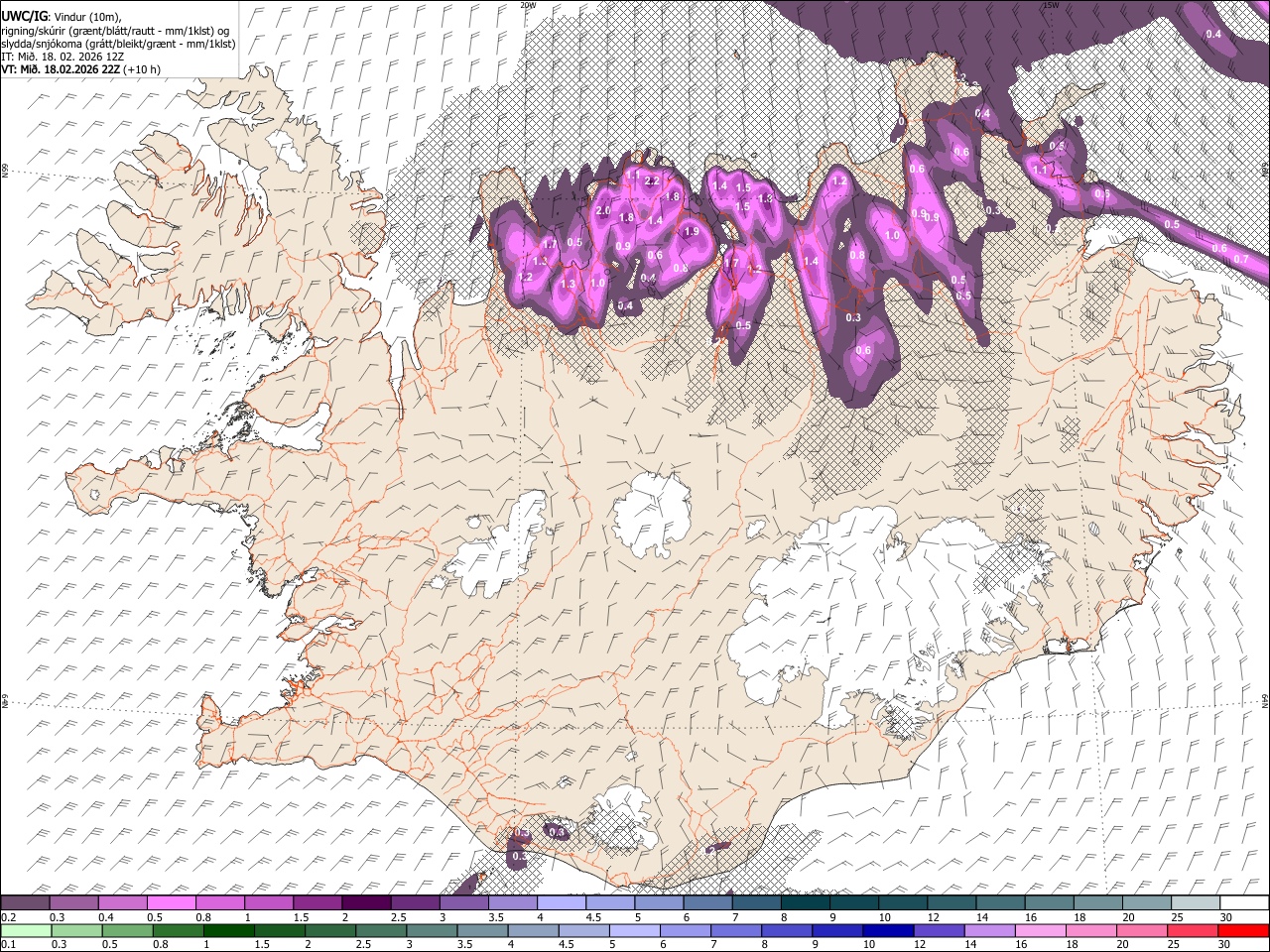The image size is (1270, 952).
Task: Click the 'rigning/skúrir (grænt/blátt/rautt' legend description line
Action: (x=115, y=30)
